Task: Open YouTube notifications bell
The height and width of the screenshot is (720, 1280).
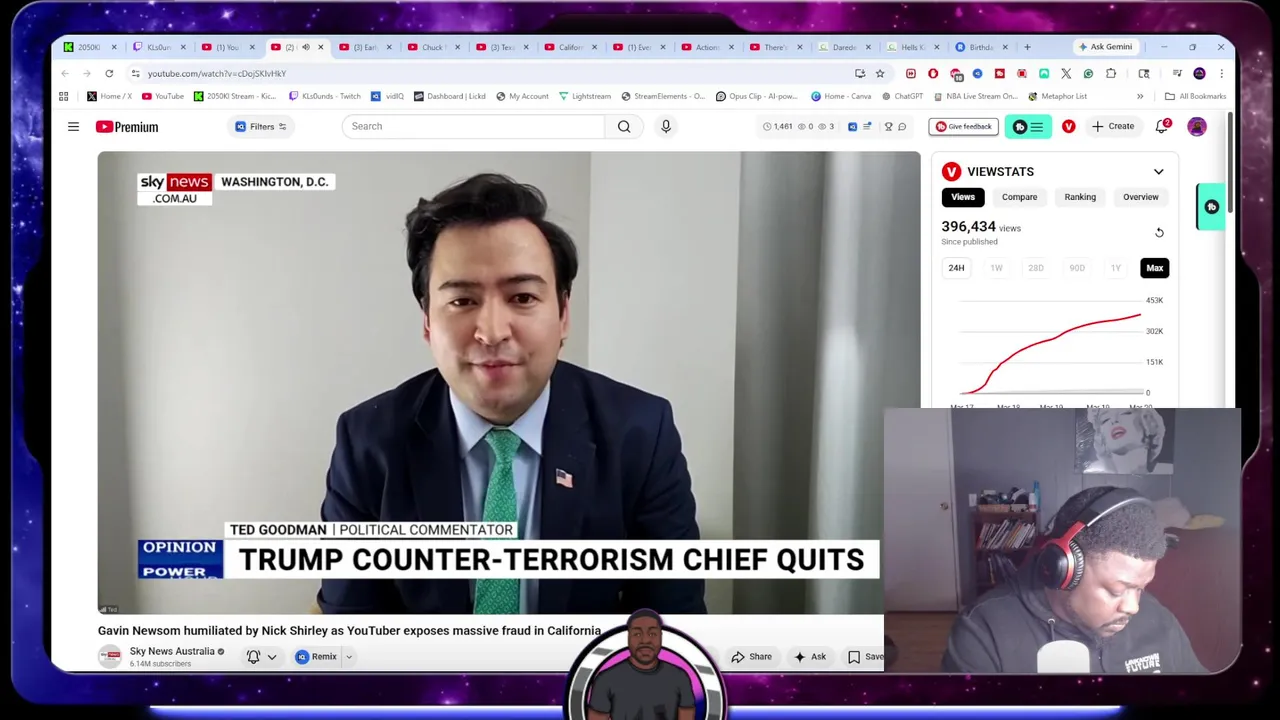Action: pyautogui.click(x=1162, y=127)
